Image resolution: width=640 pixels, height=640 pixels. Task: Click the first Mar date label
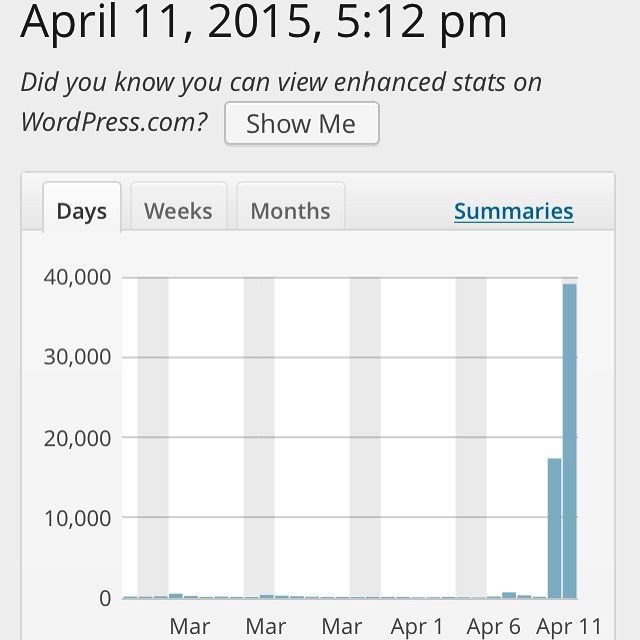tap(190, 626)
